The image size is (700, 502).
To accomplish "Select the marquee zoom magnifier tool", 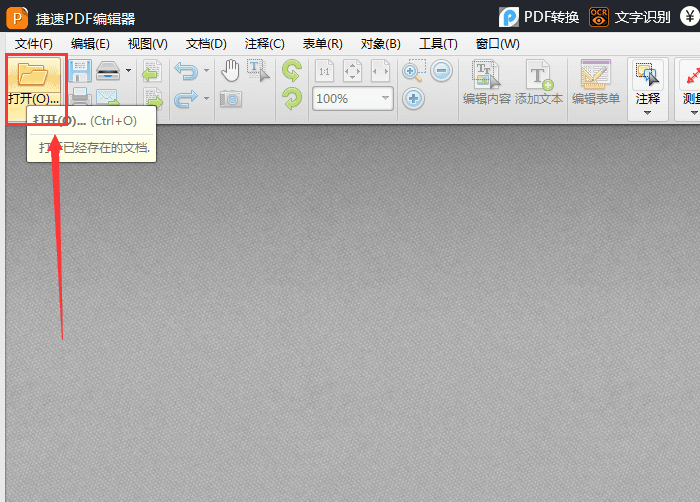I will (414, 71).
